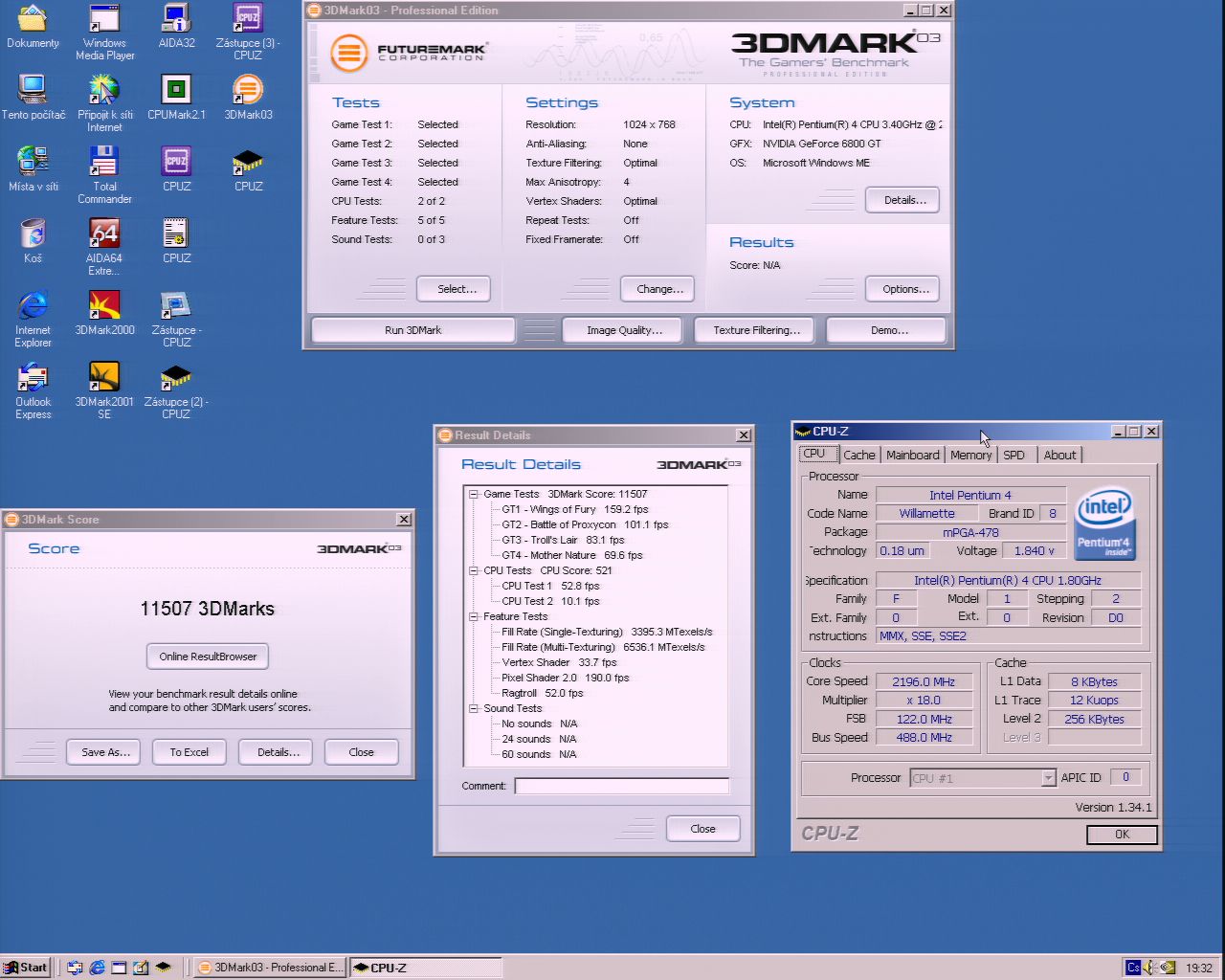Open Windows Media Player desktop shortcut
Image resolution: width=1225 pixels, height=980 pixels.
[x=104, y=32]
